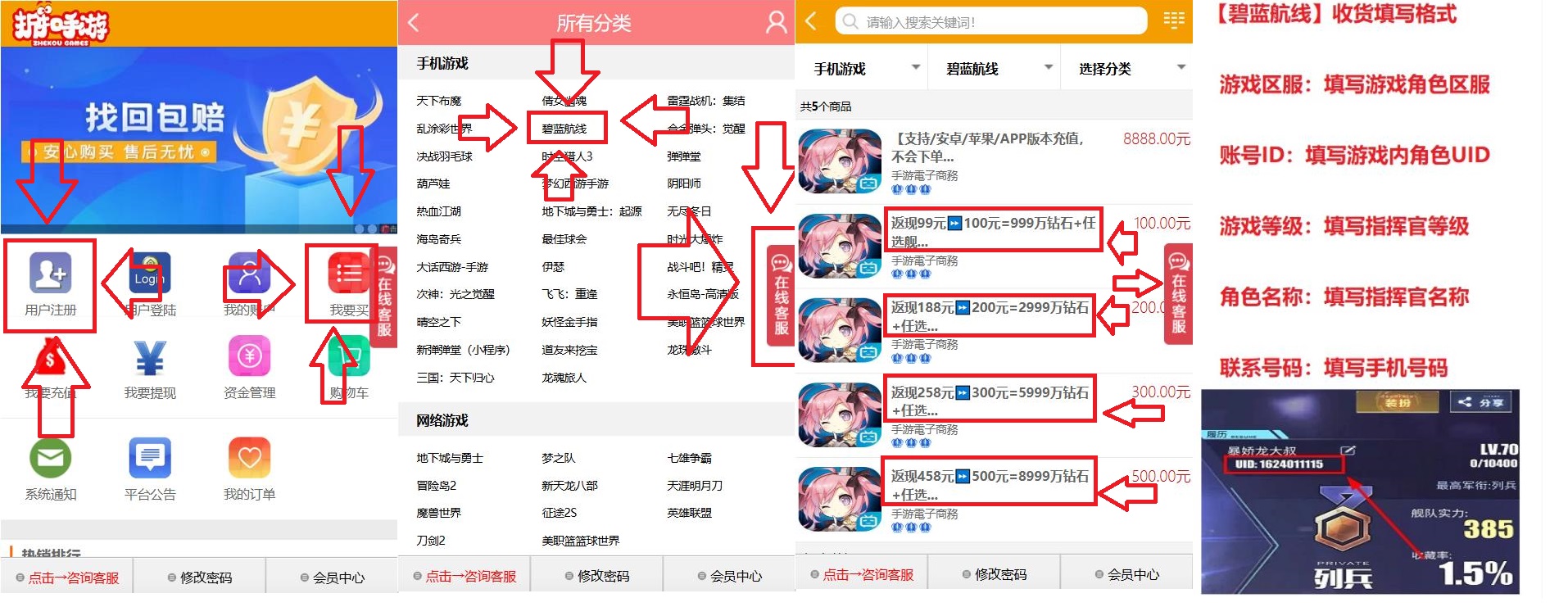Expand the 选择分类 dropdown
1568x607 pixels.
(1126, 69)
